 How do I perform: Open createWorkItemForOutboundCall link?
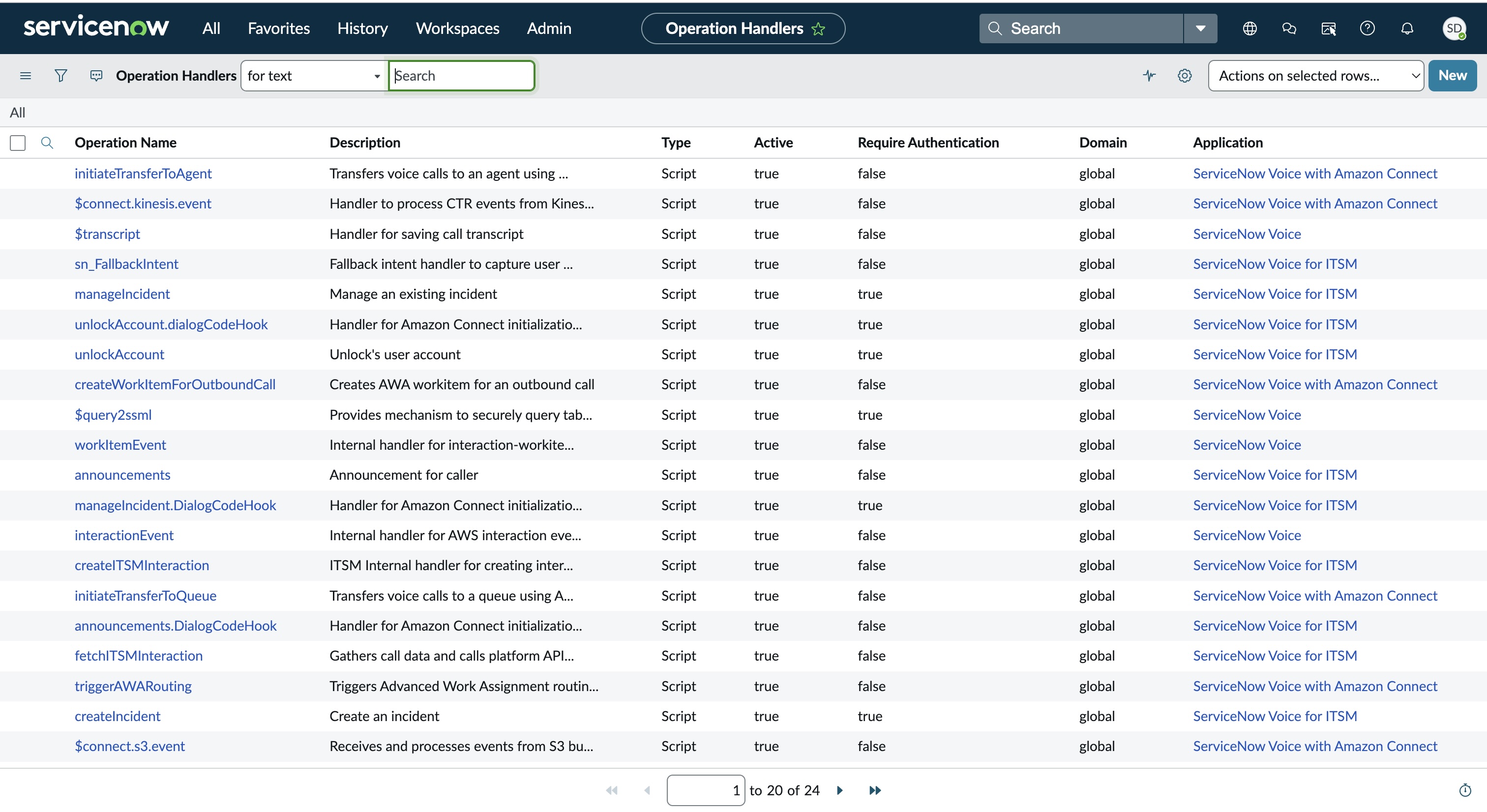(175, 384)
